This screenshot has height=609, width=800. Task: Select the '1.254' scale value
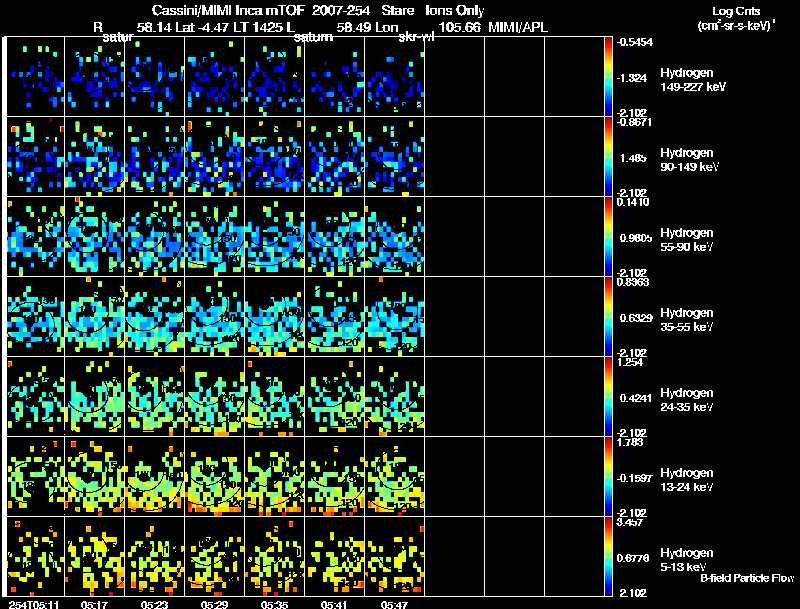click(x=630, y=362)
